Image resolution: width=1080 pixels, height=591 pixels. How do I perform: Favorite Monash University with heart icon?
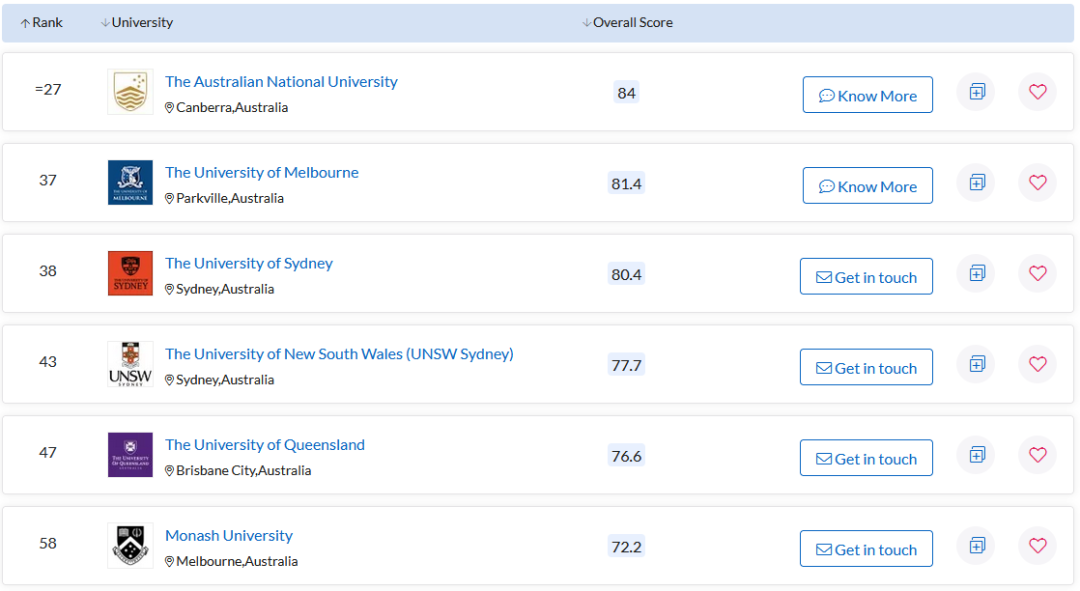1037,546
